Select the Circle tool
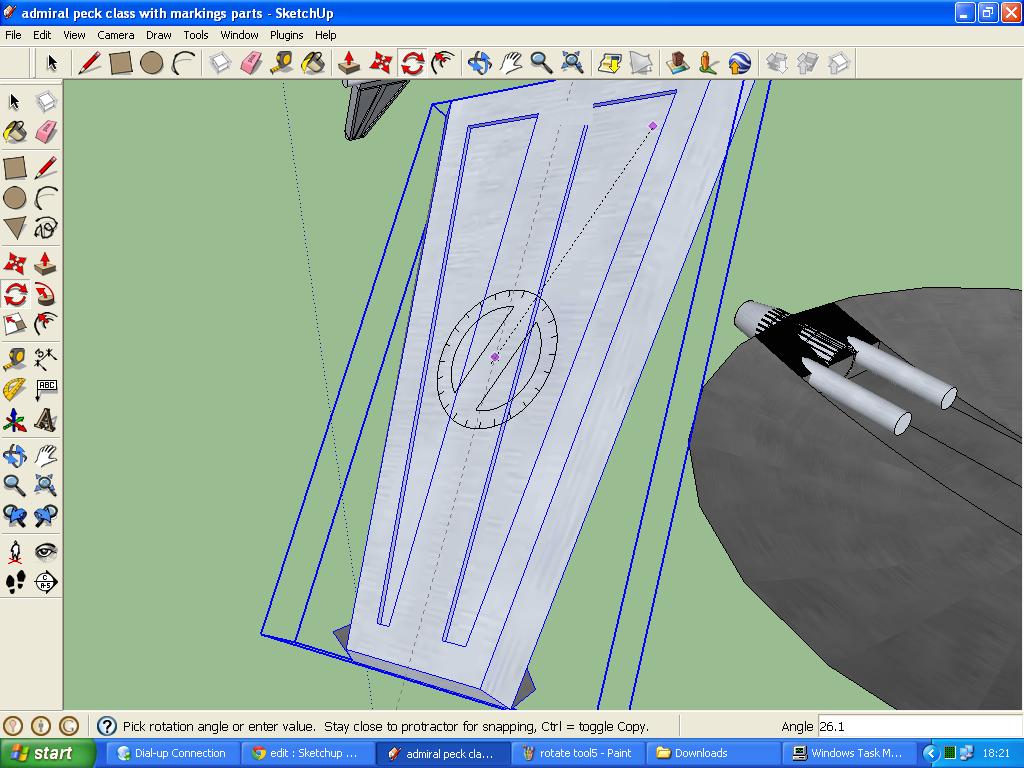Image resolution: width=1024 pixels, height=768 pixels. 151,62
